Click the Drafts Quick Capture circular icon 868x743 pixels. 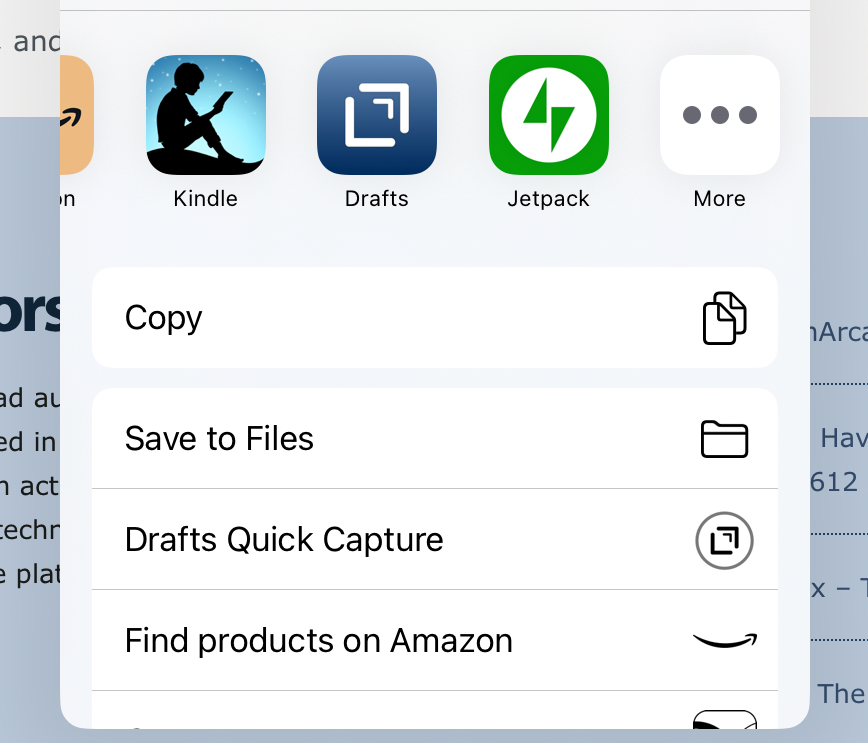coord(724,540)
